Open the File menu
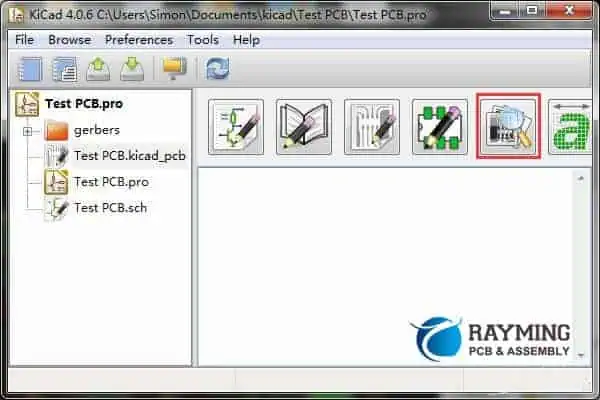 click(24, 40)
